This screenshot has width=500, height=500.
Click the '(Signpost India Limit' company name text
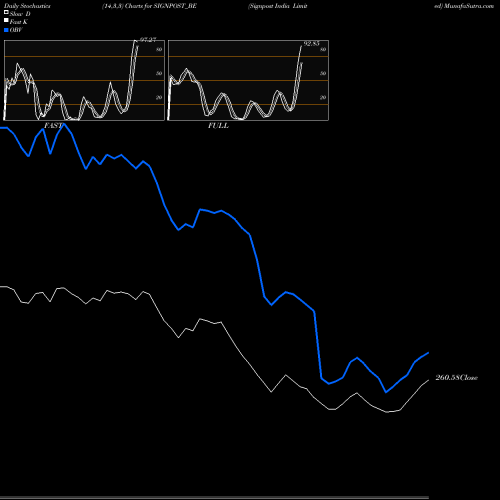pyautogui.click(x=277, y=6)
